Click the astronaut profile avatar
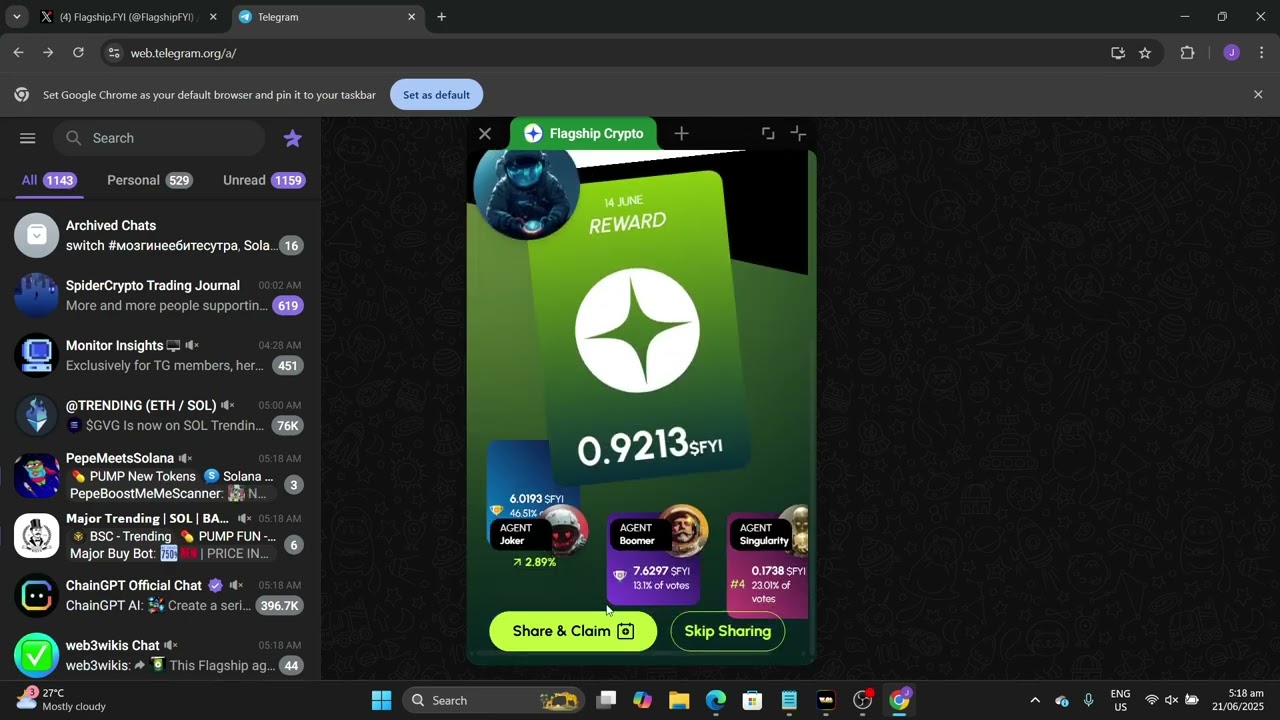The image size is (1280, 720). point(526,192)
